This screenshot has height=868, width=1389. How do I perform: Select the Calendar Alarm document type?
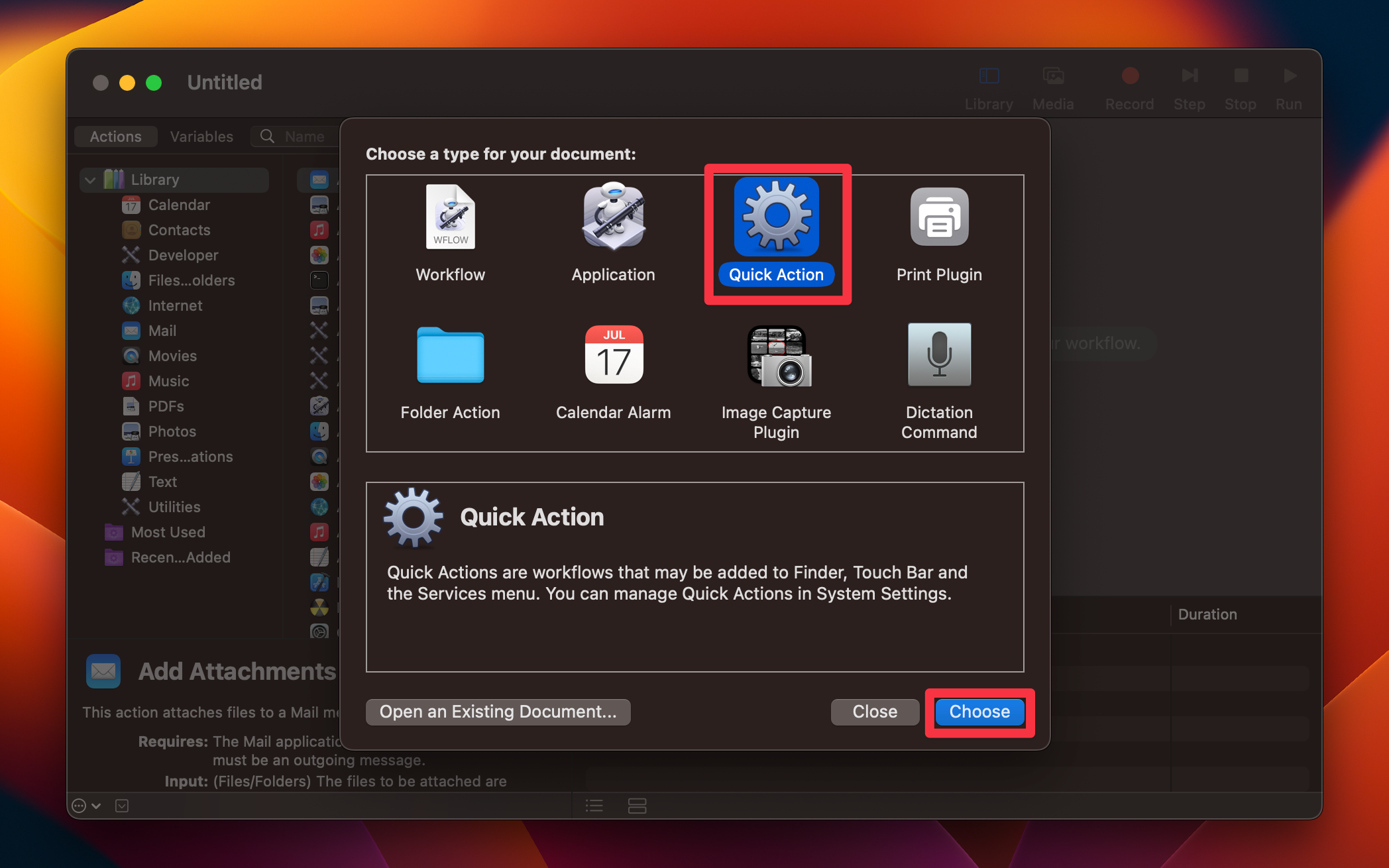[x=612, y=356]
